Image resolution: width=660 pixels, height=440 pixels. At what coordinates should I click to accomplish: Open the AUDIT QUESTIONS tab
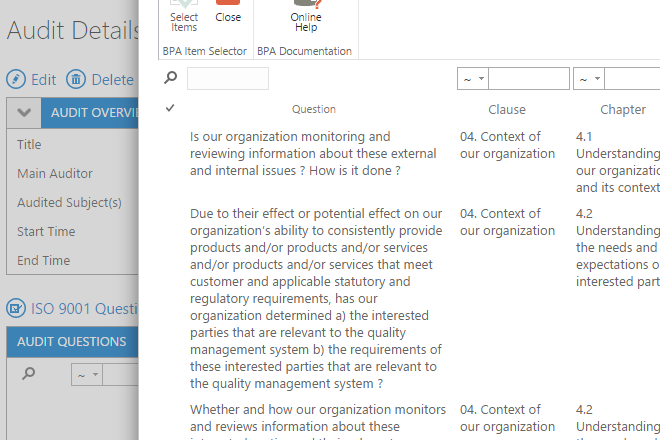click(x=72, y=341)
